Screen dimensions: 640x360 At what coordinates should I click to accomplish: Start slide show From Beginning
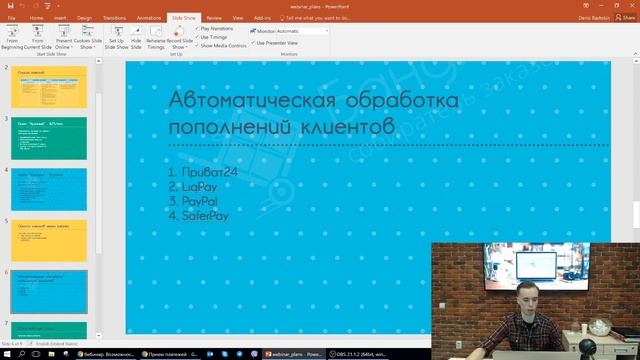coord(12,37)
